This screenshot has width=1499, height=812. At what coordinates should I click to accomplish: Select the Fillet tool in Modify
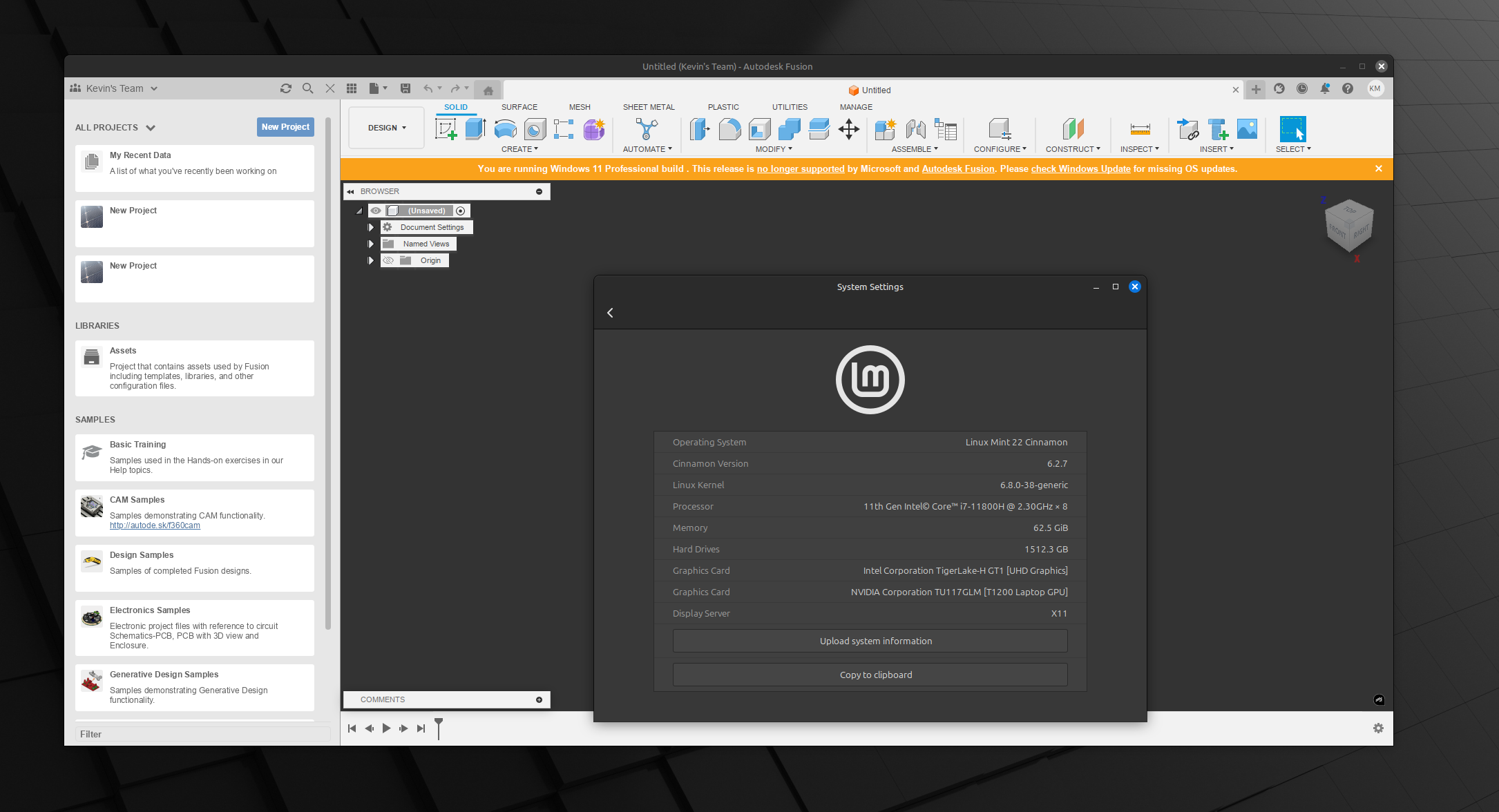tap(729, 129)
